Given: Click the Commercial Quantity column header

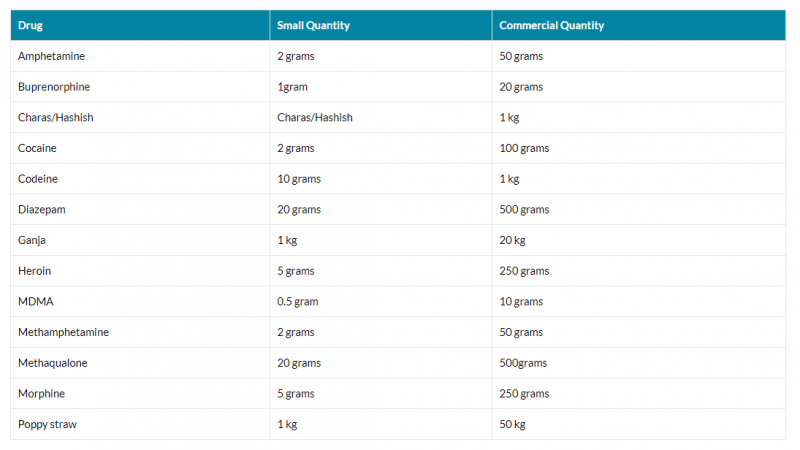Looking at the screenshot, I should [x=551, y=25].
